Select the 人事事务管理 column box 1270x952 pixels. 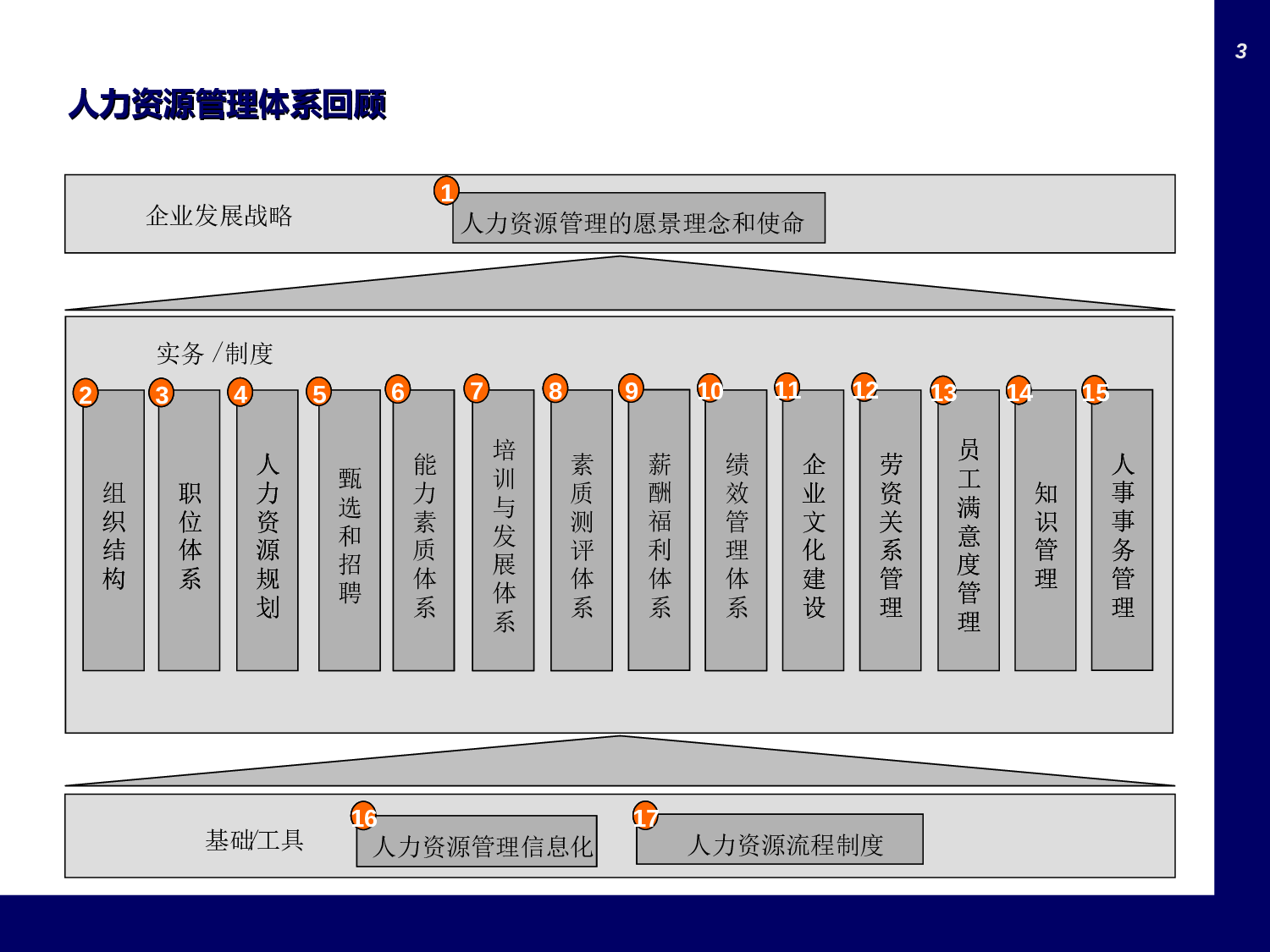click(1122, 530)
